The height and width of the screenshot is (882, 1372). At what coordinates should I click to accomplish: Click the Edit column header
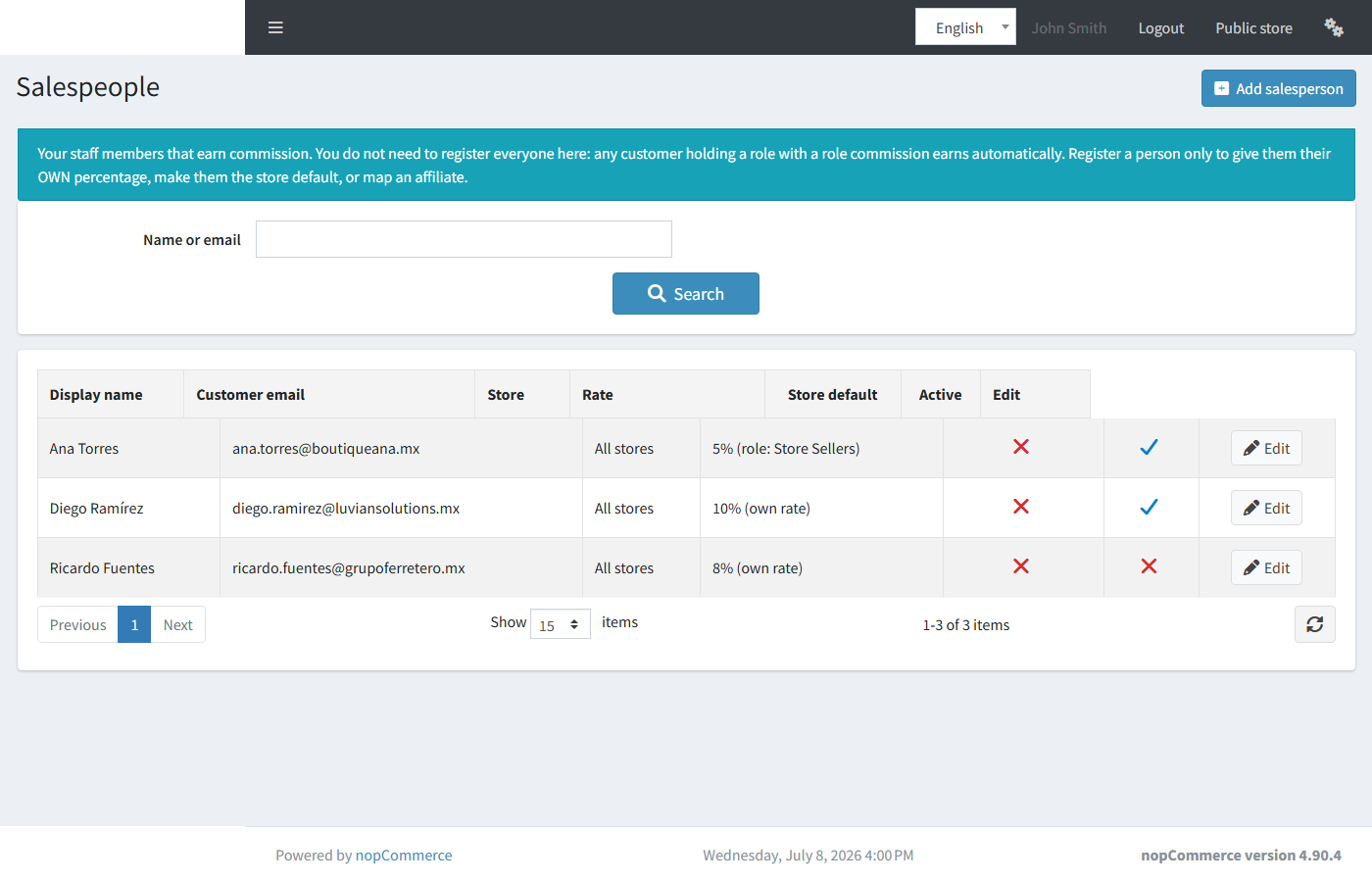click(1035, 394)
